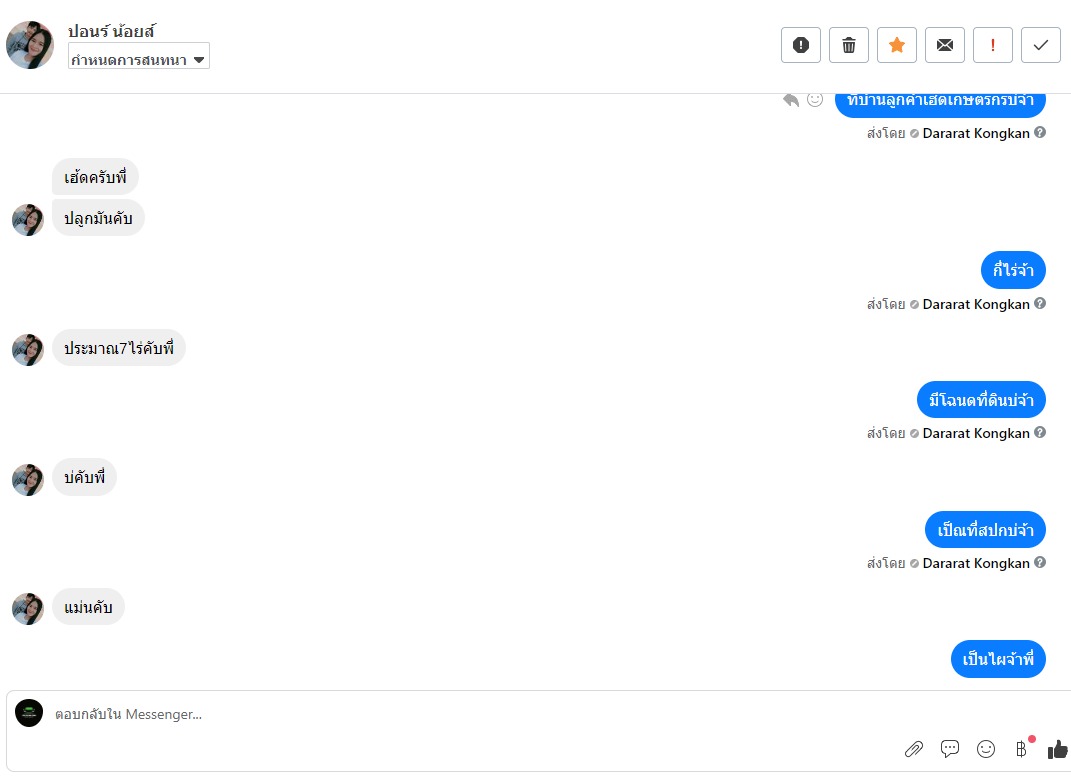This screenshot has height=778, width=1071.
Task: Toggle the red exclamation priority button
Action: point(993,45)
